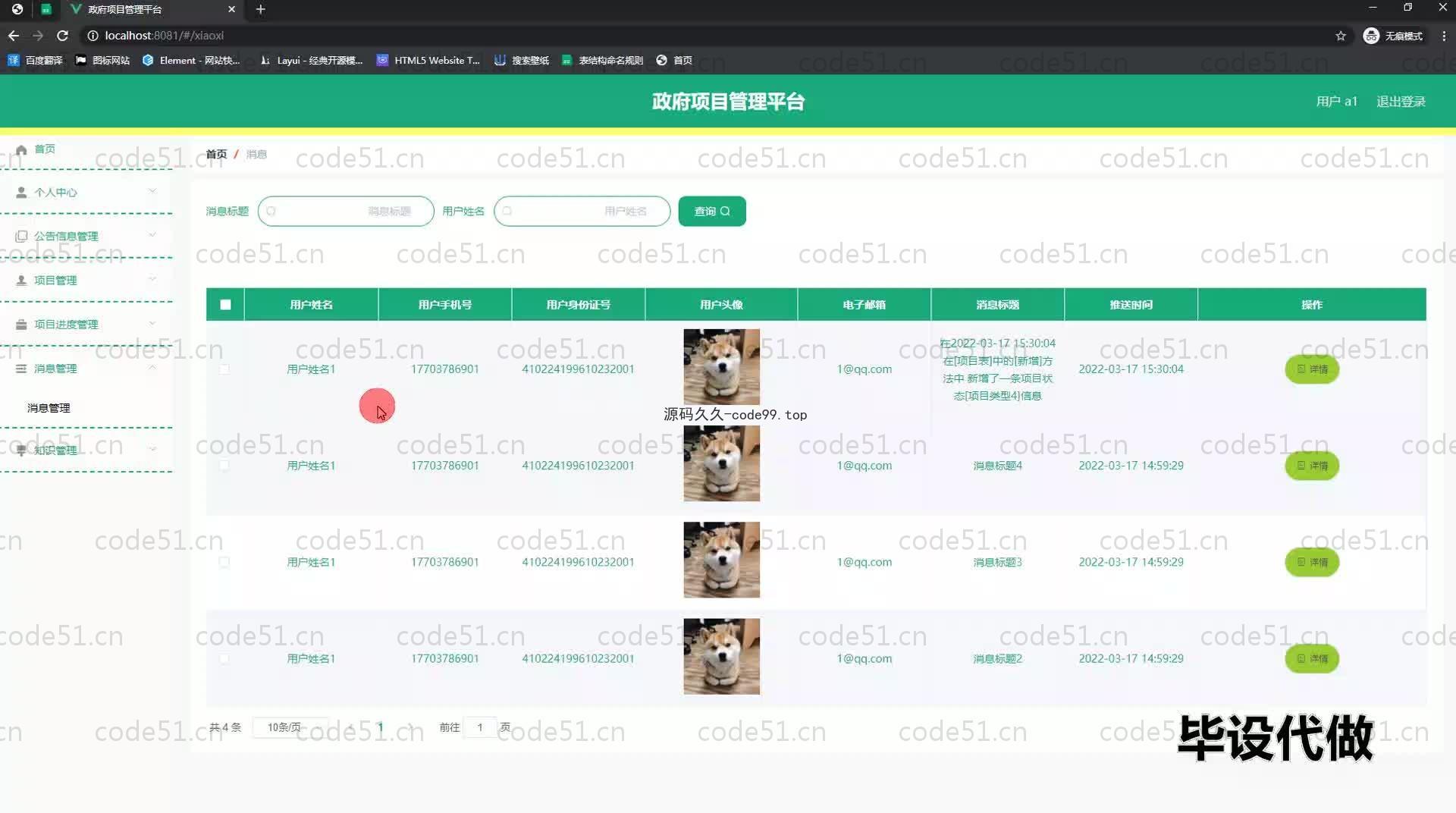Expand the 知识管理 sidebar menu

pos(86,450)
